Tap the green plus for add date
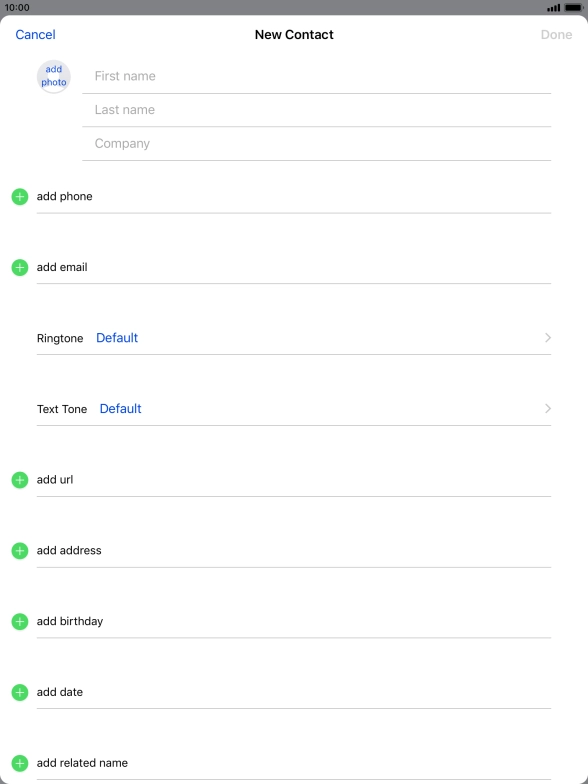The width and height of the screenshot is (588, 784). tap(20, 692)
